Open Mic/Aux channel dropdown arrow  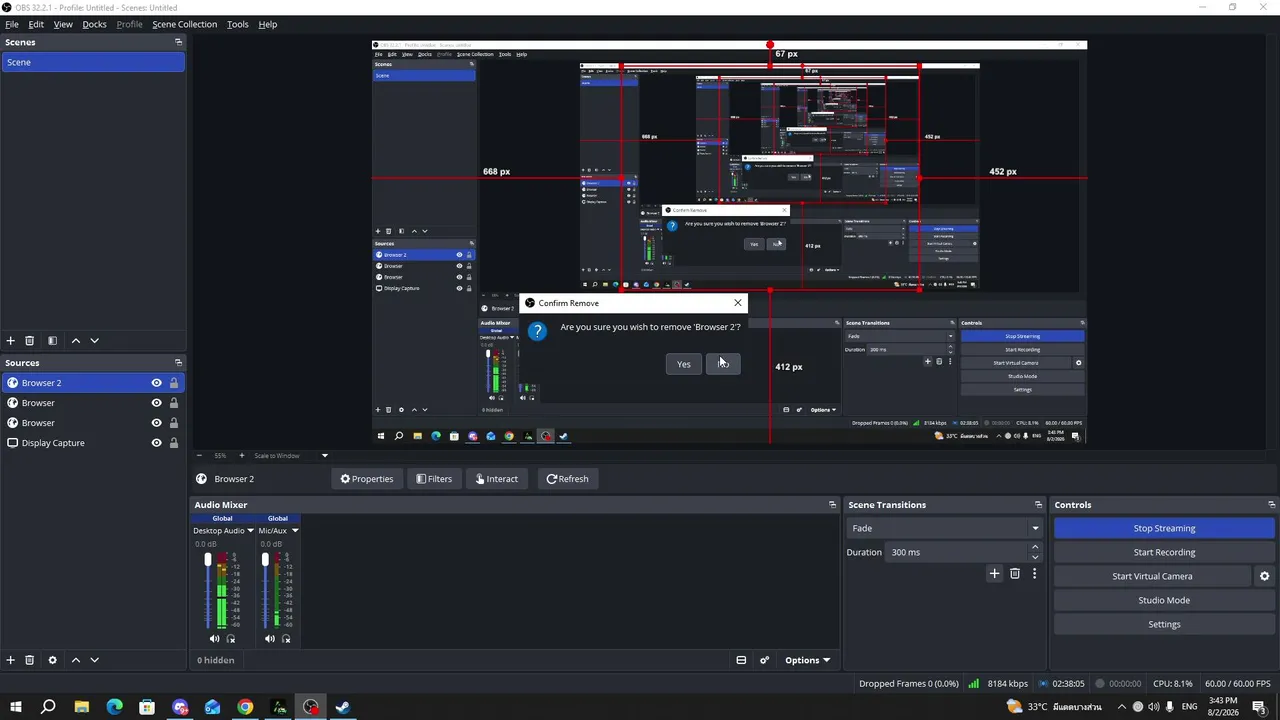(x=294, y=531)
